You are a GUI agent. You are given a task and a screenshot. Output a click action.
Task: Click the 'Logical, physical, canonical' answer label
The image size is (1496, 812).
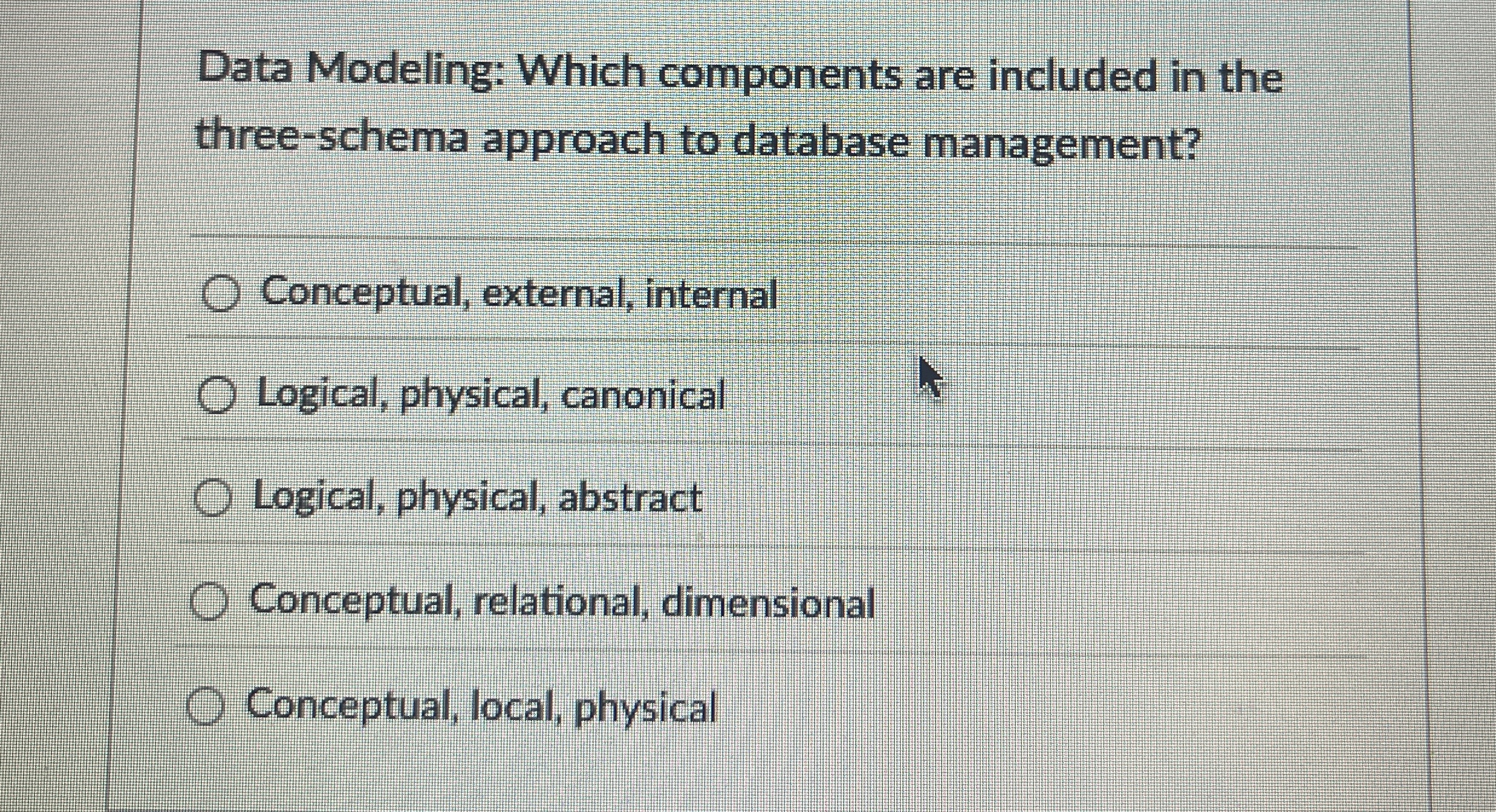(490, 396)
